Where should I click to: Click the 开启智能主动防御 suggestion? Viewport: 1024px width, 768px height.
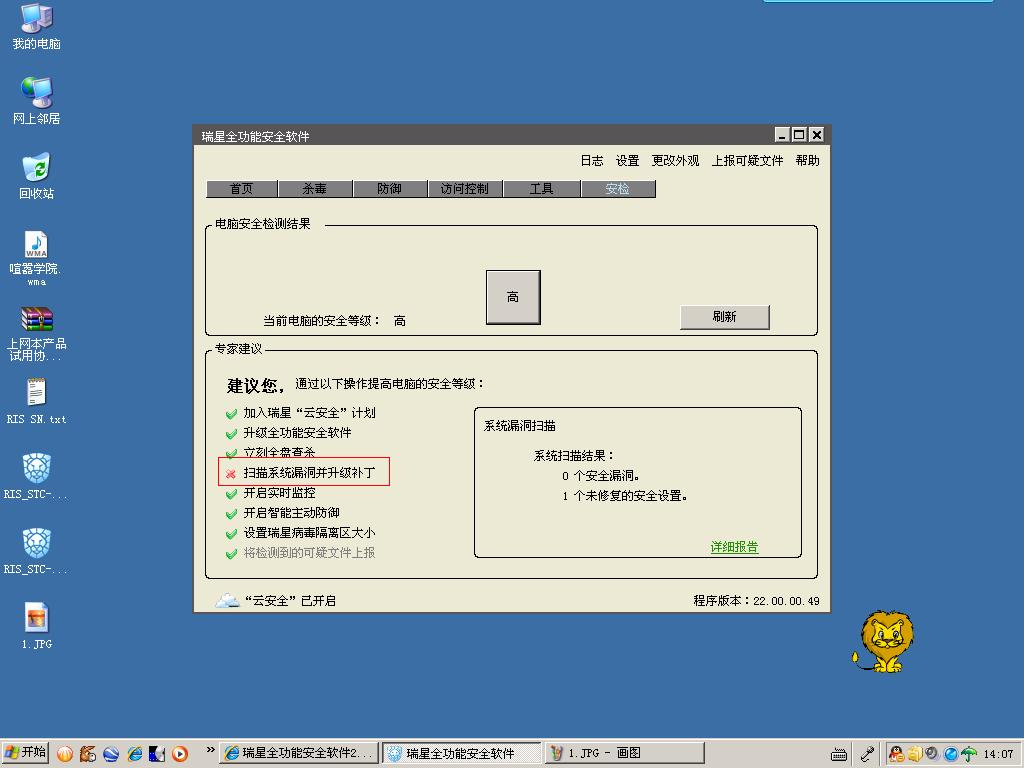pos(291,513)
